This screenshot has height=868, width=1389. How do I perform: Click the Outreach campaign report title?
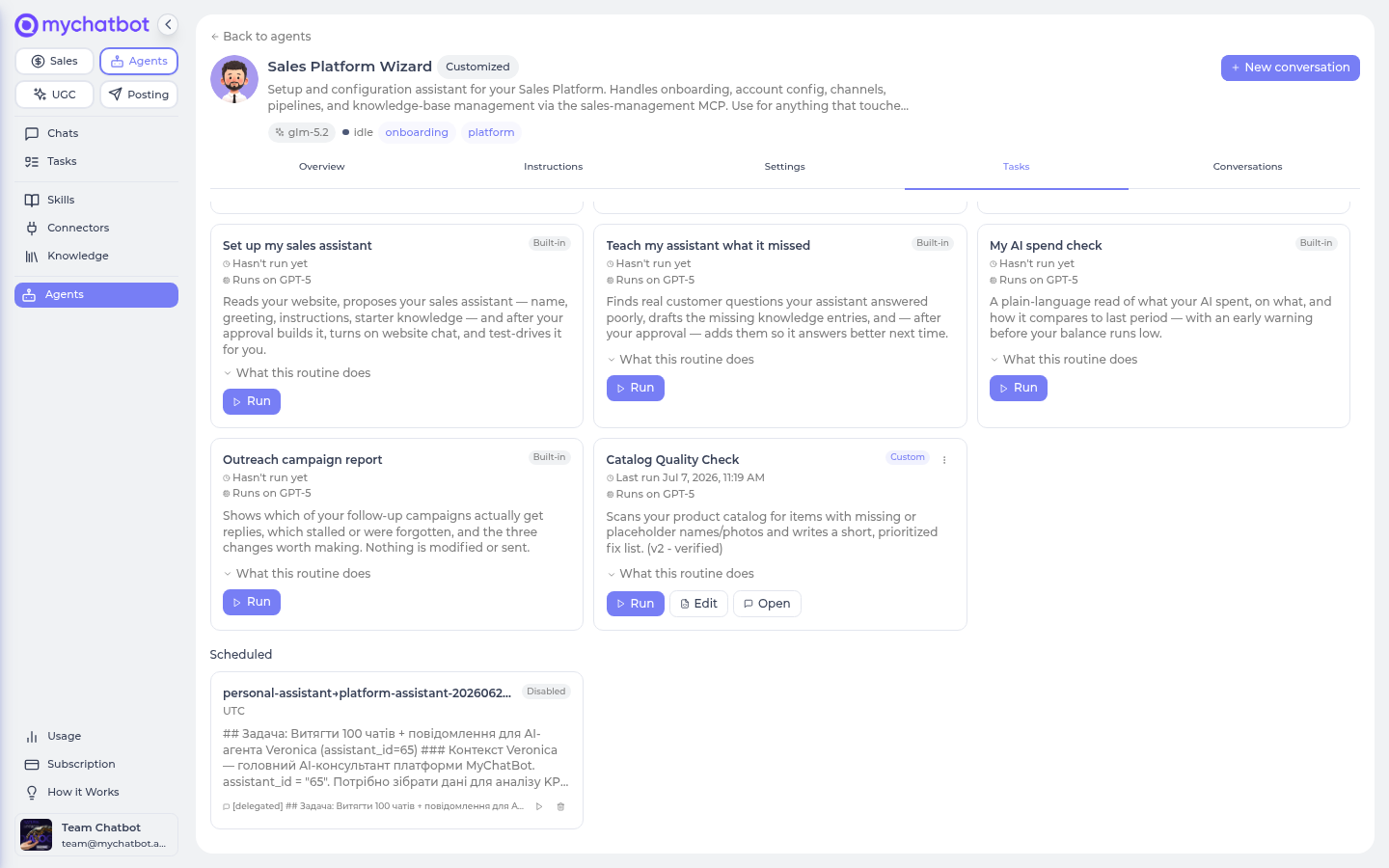point(303,460)
